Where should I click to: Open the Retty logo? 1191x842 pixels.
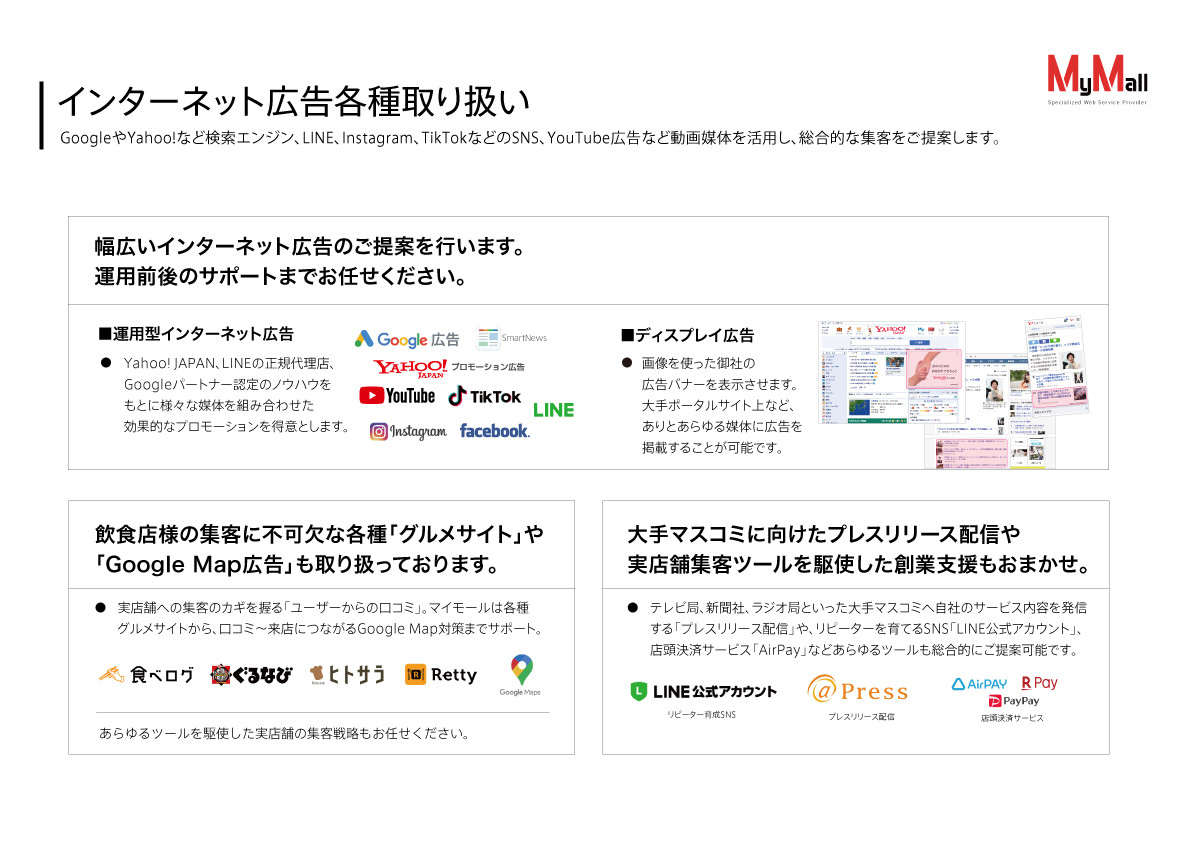tap(439, 674)
